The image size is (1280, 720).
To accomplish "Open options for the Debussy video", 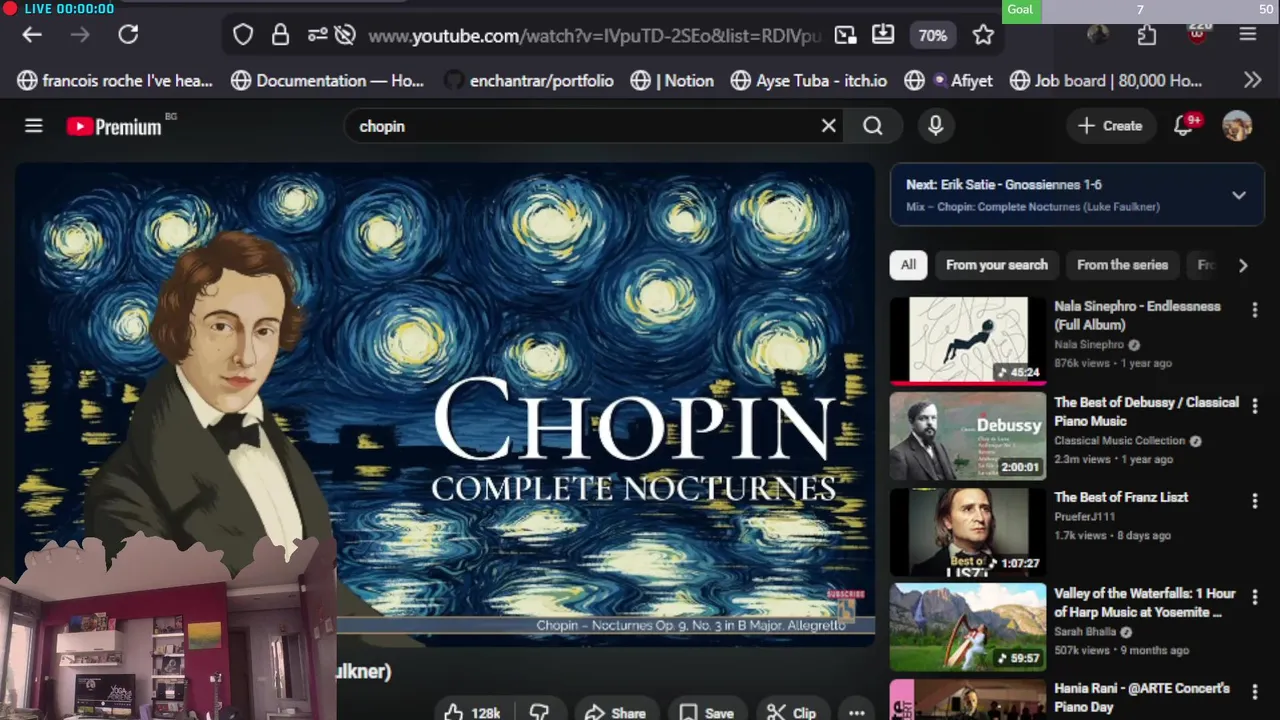I will click(x=1255, y=406).
